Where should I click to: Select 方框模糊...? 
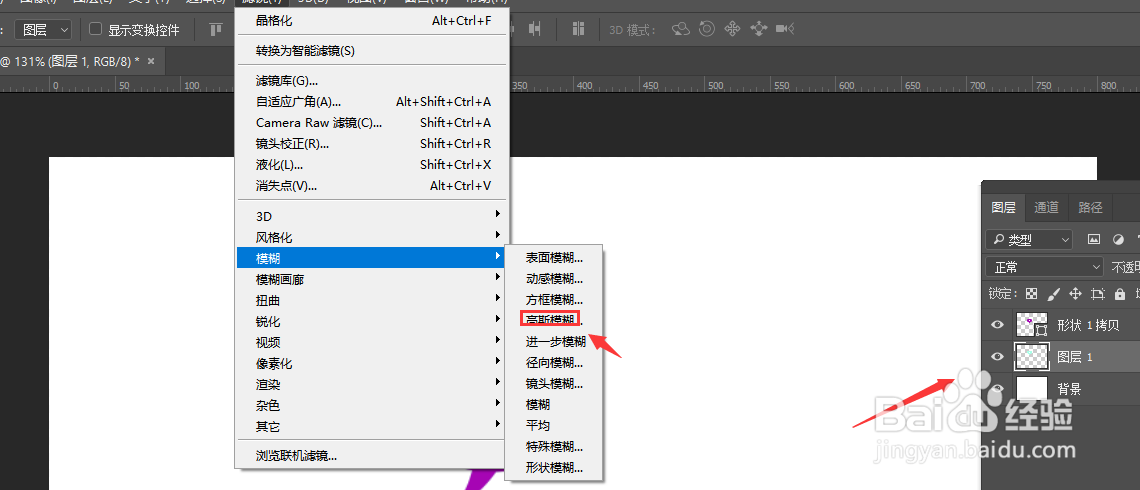[554, 300]
